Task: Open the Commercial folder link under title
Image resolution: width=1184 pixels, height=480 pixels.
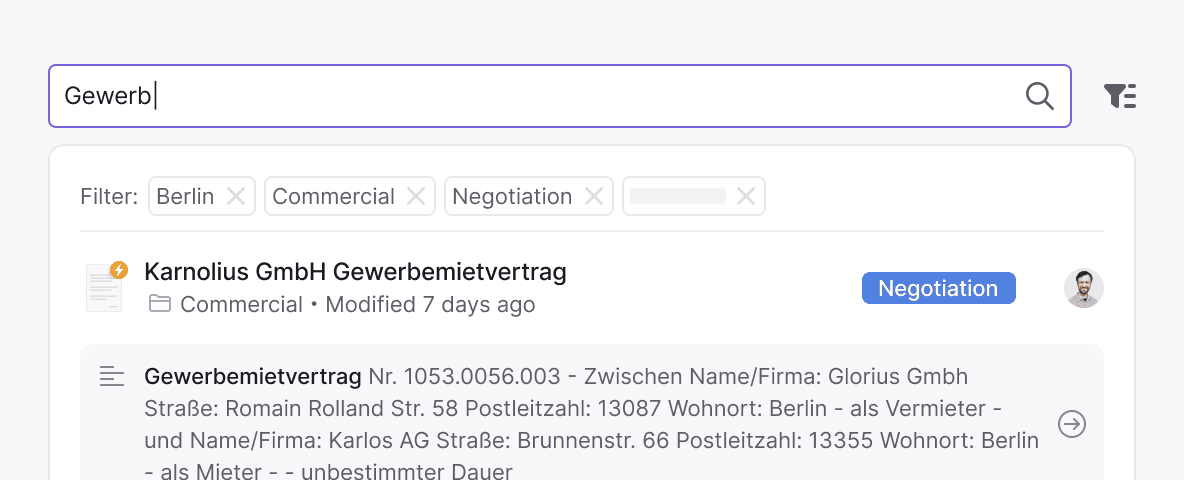Action: pos(241,304)
